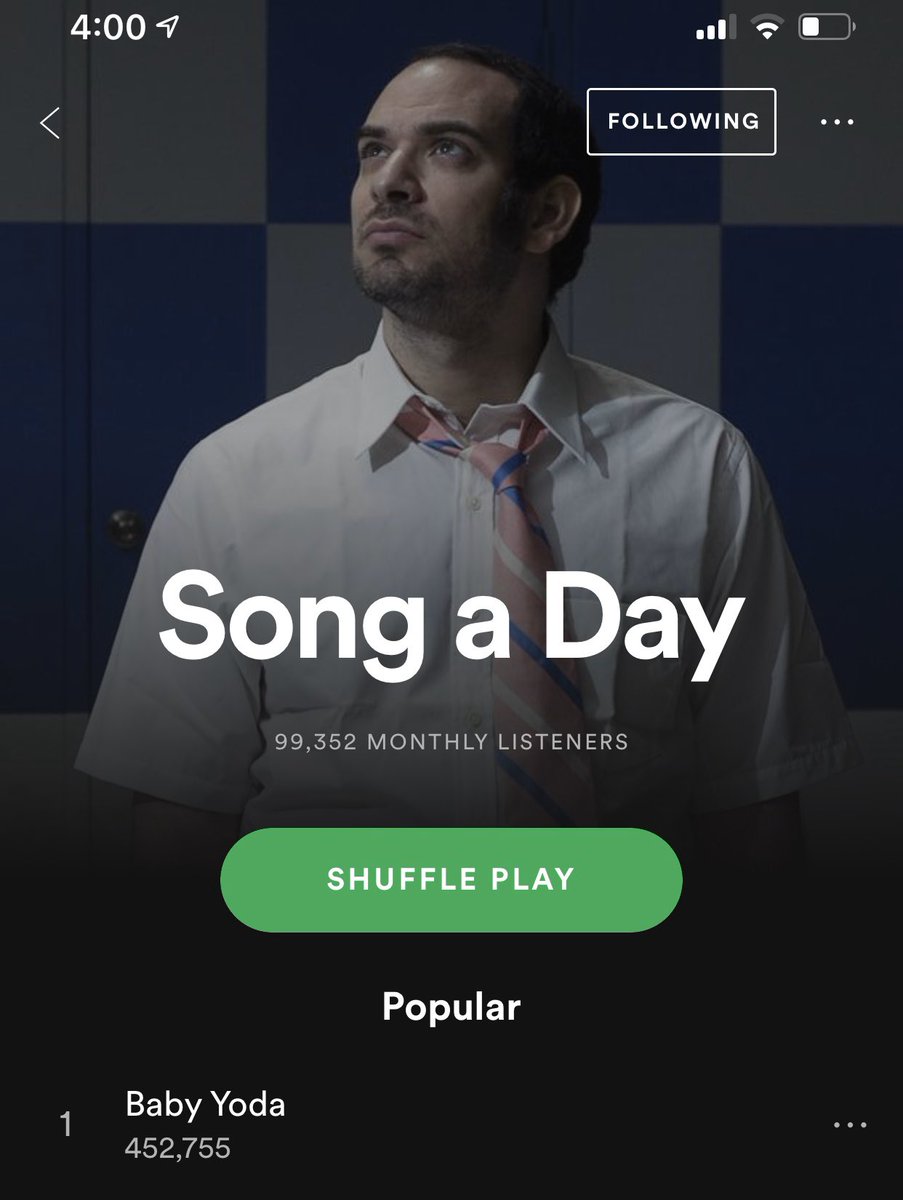Toggle the FOLLOWING button to unfollow artist
This screenshot has height=1200, width=903.
coord(681,121)
